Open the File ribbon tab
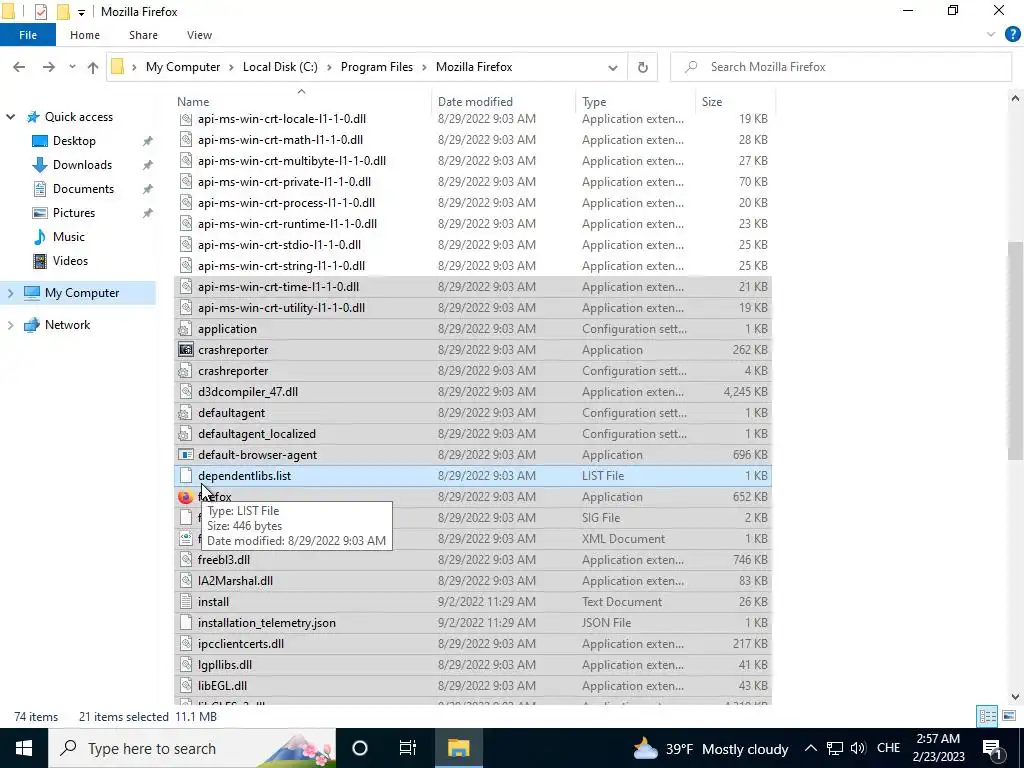This screenshot has width=1024, height=768. pos(27,35)
